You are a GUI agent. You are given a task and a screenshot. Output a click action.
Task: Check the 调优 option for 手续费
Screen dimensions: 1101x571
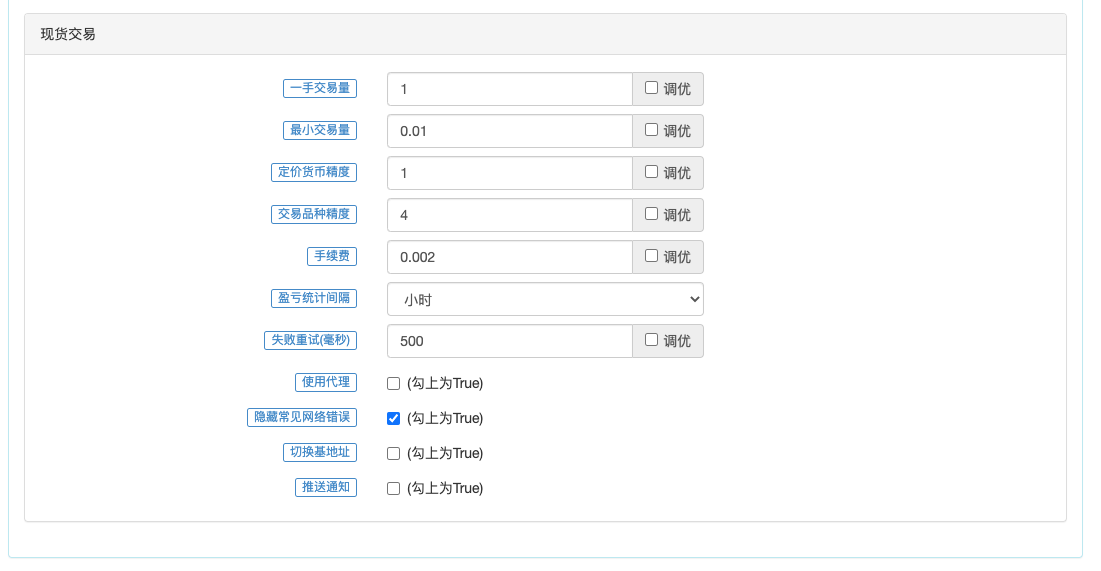(651, 256)
